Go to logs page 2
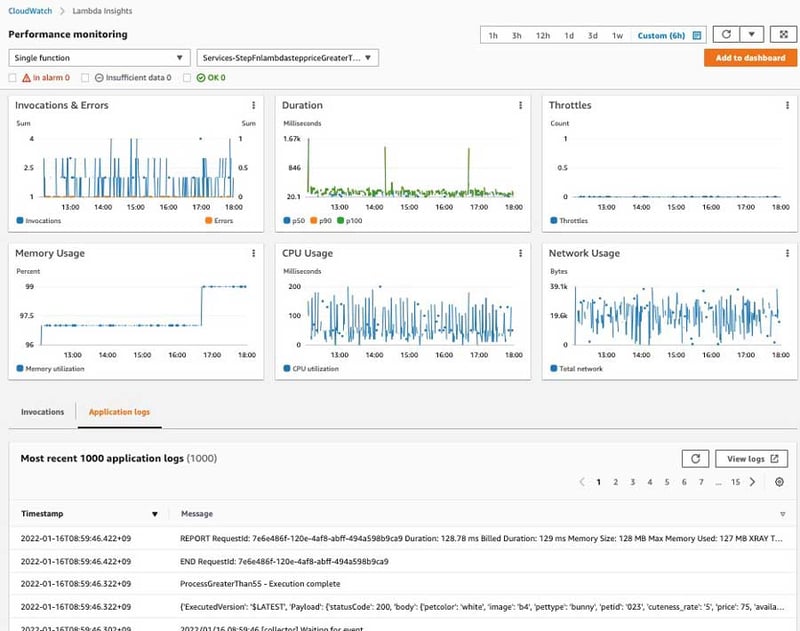 (616, 482)
